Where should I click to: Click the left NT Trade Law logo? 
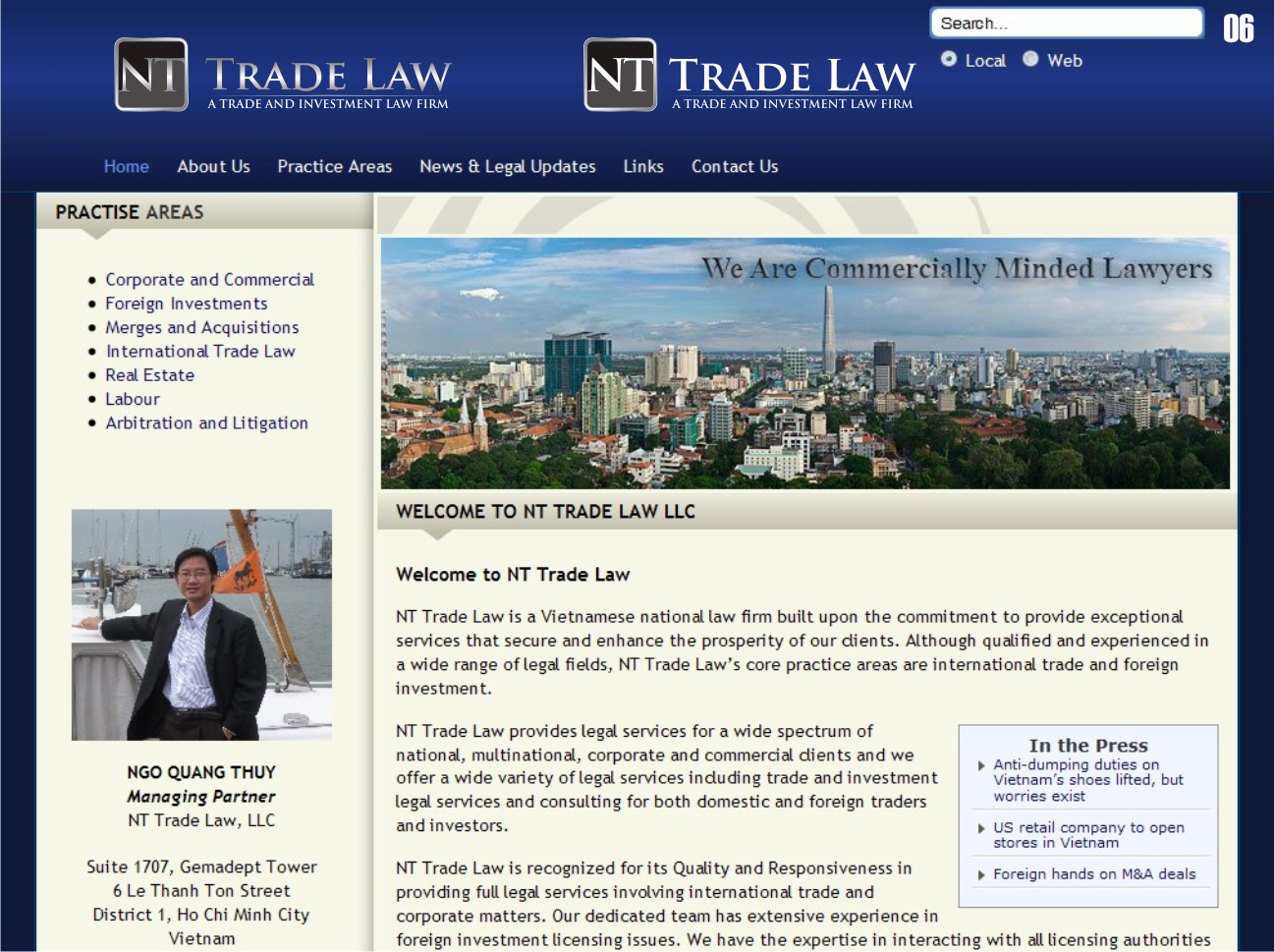pos(282,76)
